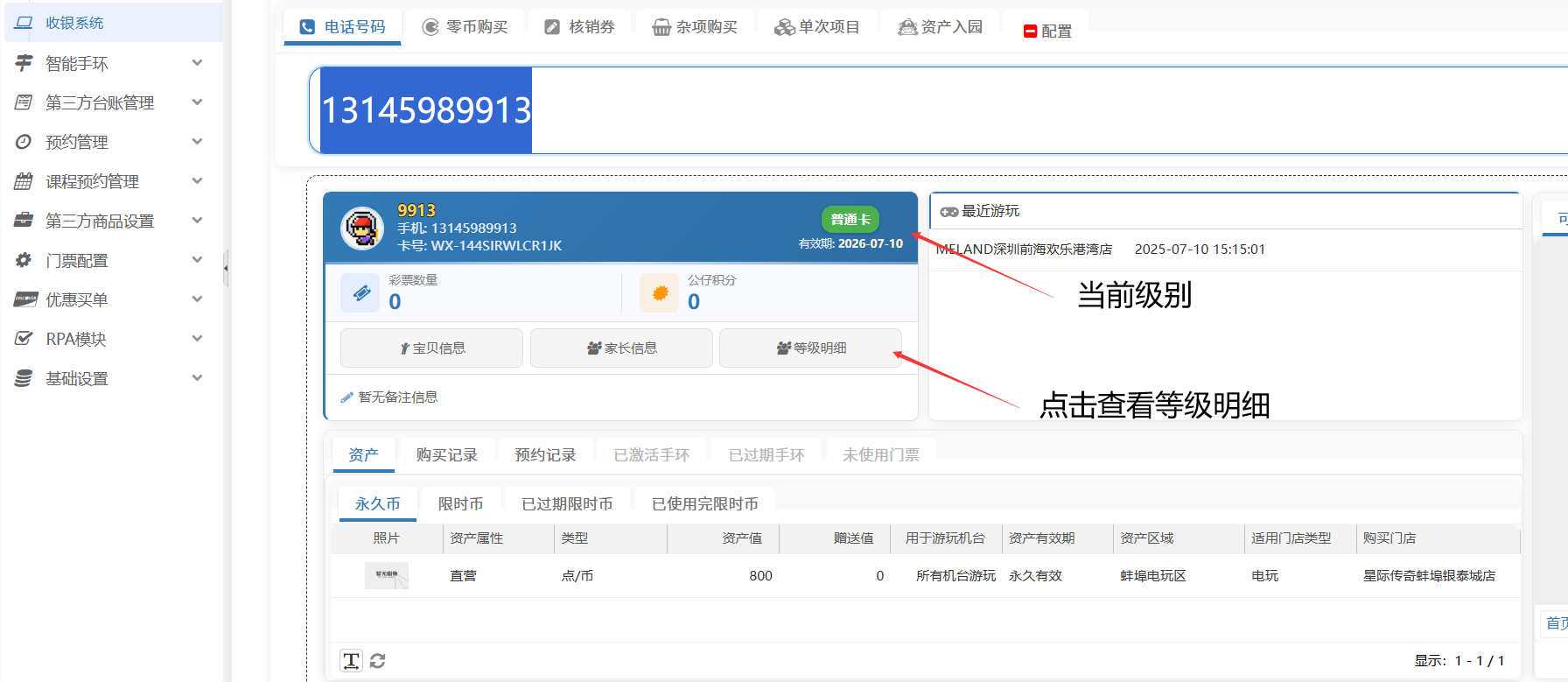
Task: Open 等级明细 level details button
Action: 810,348
